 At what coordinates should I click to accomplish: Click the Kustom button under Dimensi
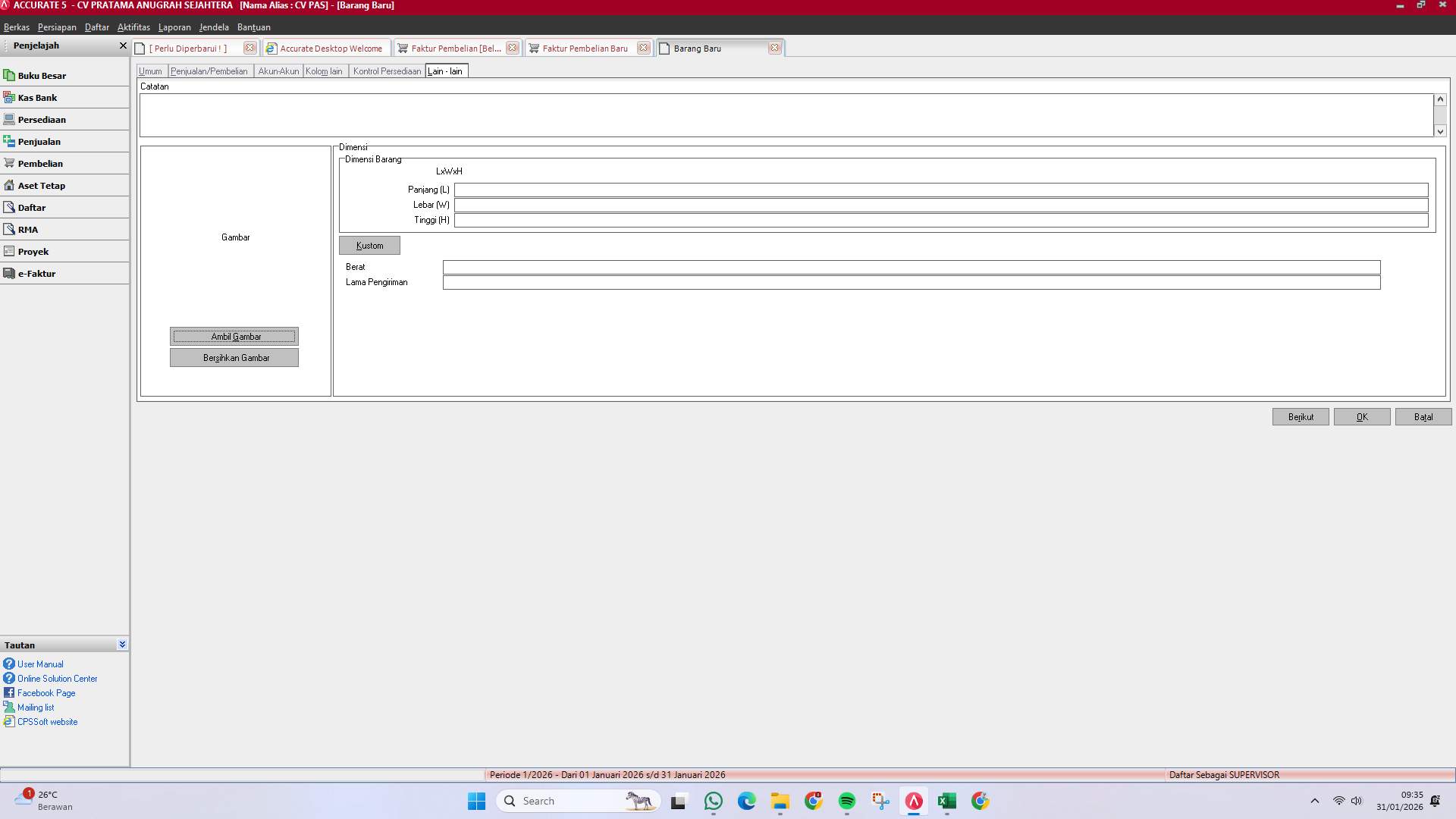369,245
